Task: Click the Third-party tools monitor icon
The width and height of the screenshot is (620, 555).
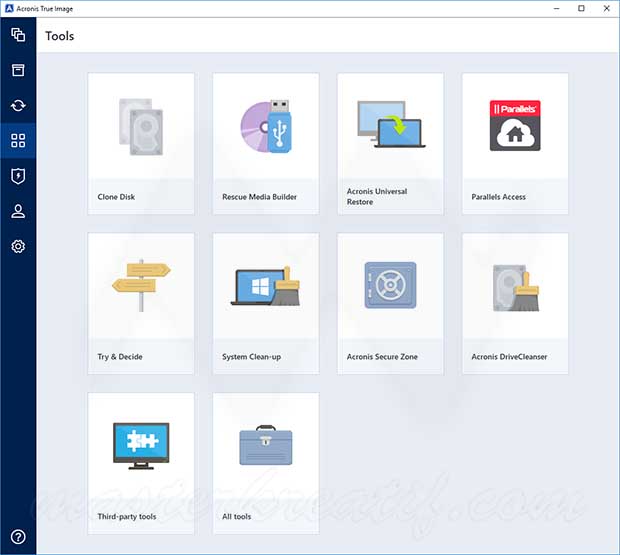Action: (141, 446)
